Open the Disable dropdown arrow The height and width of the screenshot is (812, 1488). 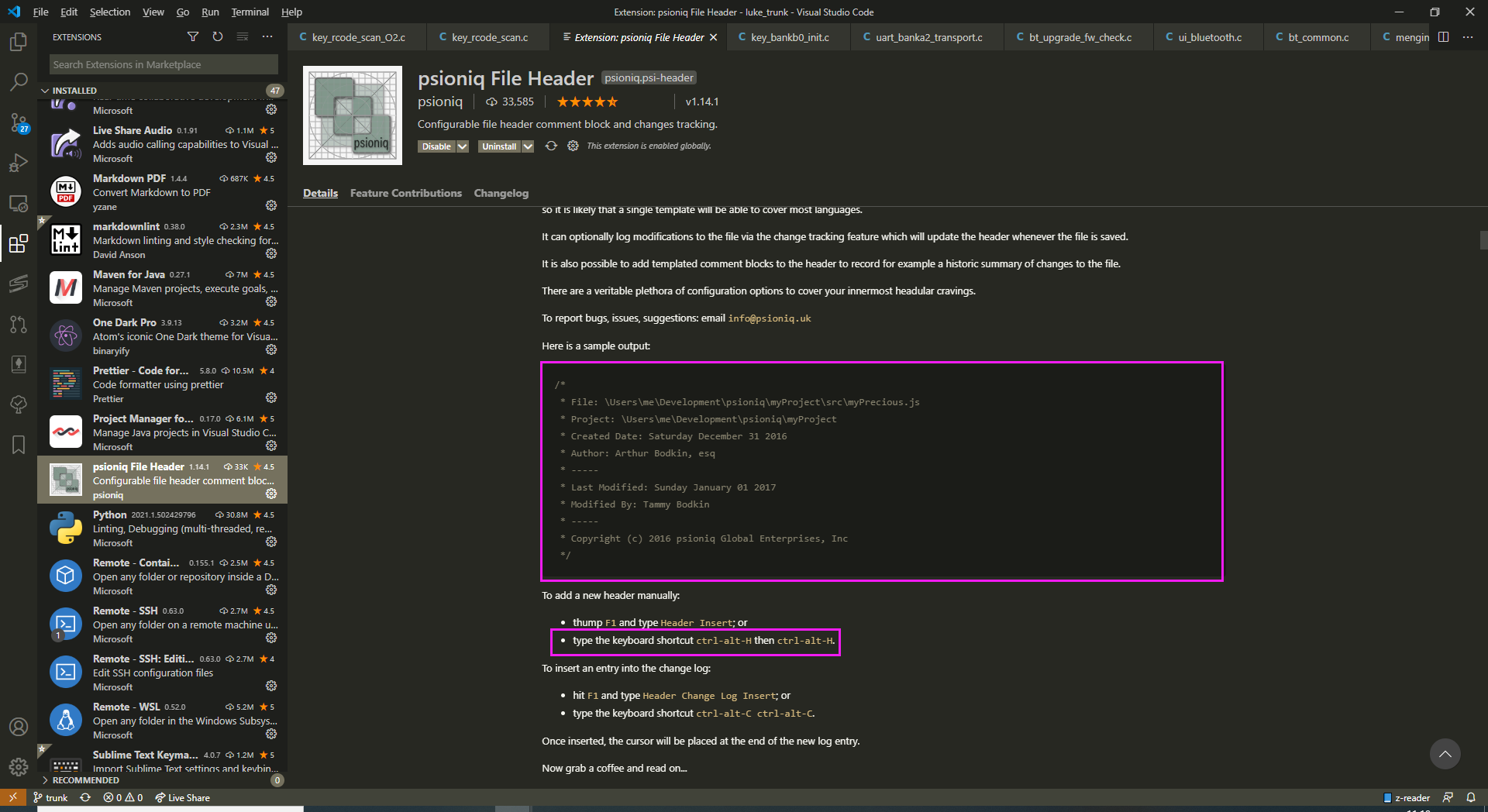(x=463, y=146)
